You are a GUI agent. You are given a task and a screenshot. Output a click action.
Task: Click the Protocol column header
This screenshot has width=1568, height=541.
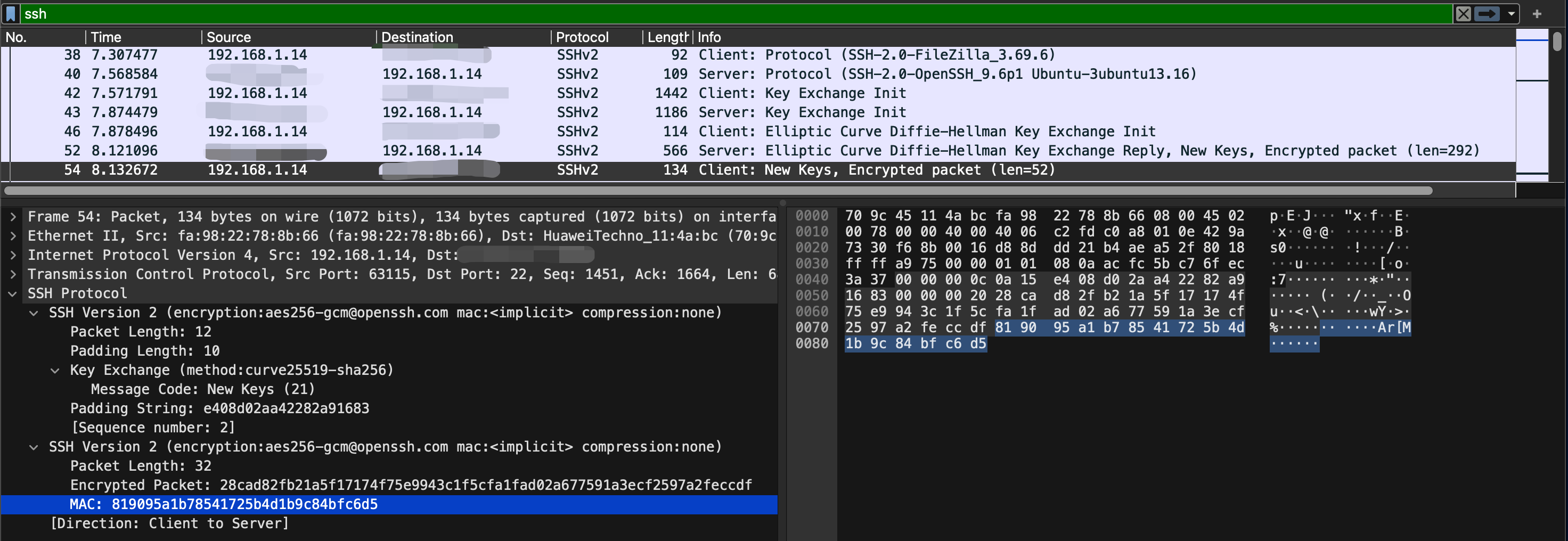[597, 37]
